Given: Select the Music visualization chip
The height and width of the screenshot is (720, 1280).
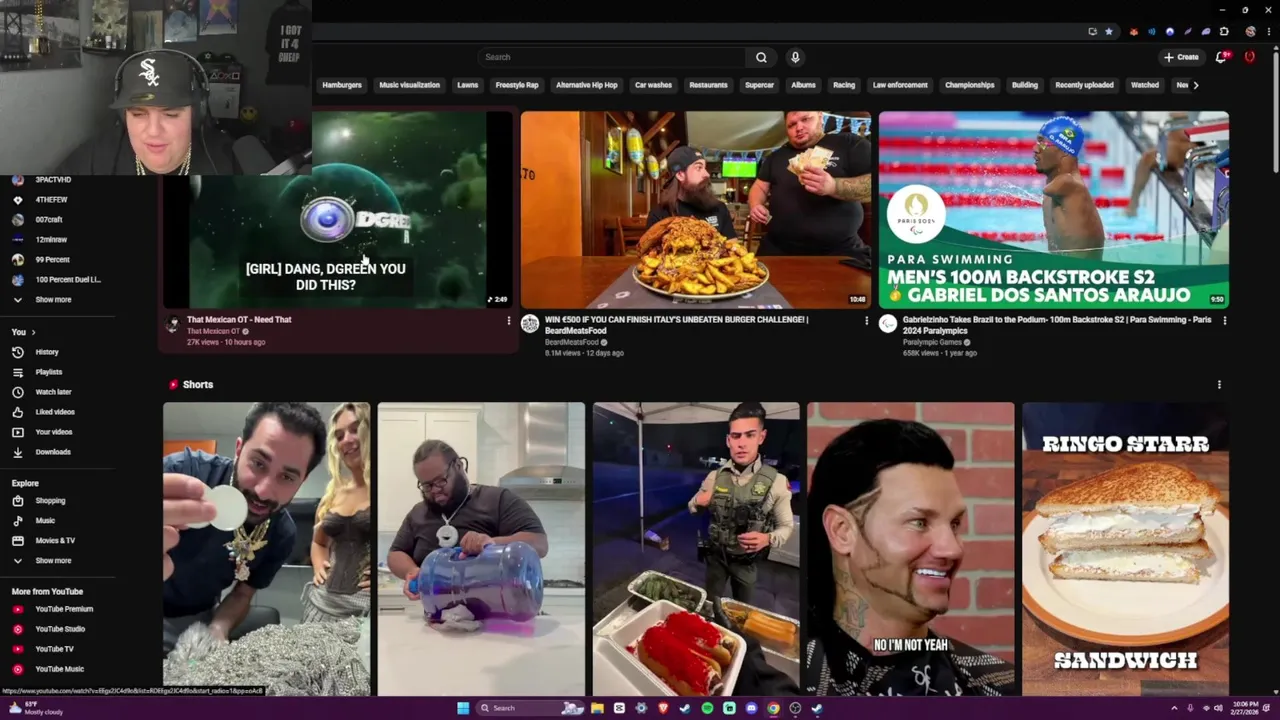Looking at the screenshot, I should tap(409, 85).
